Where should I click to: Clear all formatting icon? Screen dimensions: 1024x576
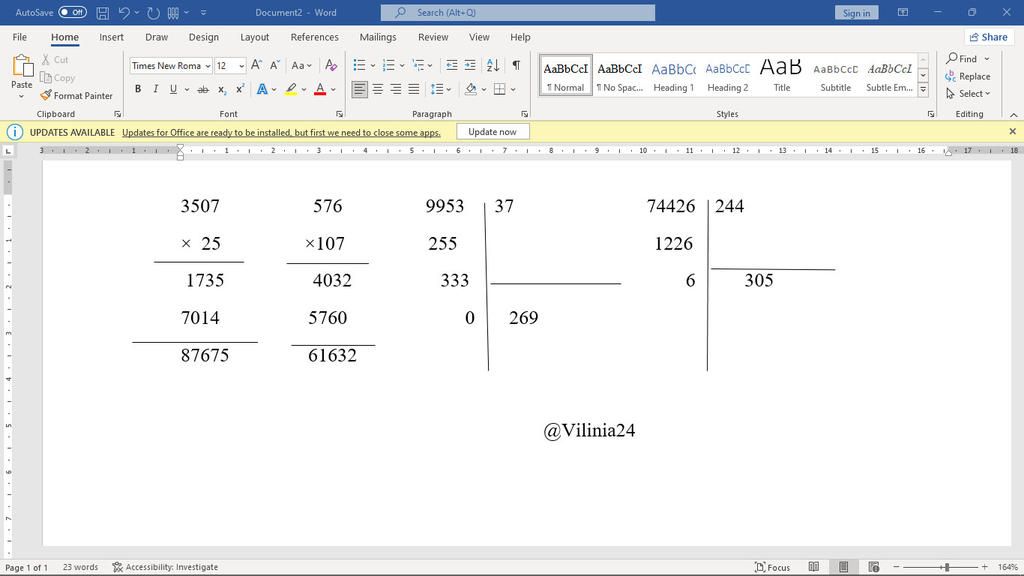pos(331,65)
